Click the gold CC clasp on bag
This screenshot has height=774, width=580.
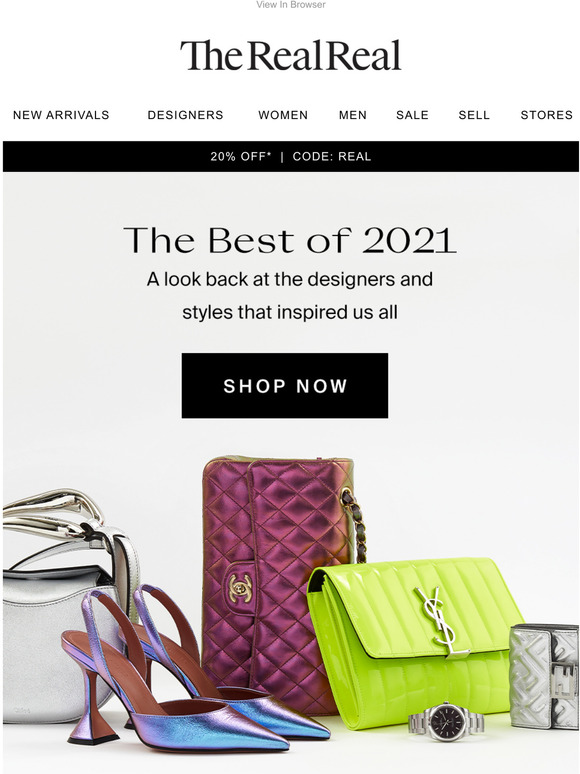(240, 588)
